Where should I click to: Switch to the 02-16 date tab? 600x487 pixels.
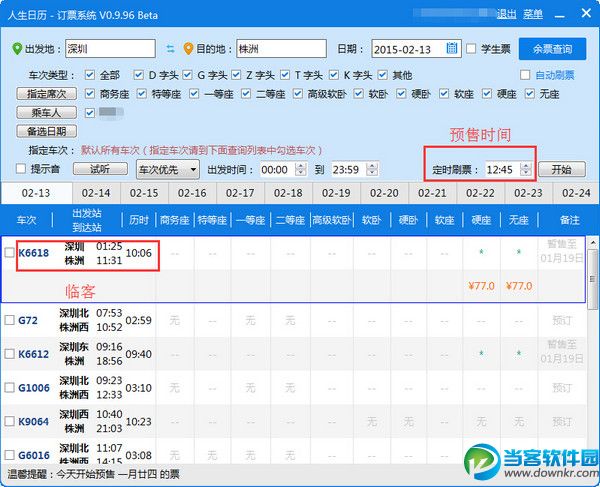pyautogui.click(x=192, y=193)
